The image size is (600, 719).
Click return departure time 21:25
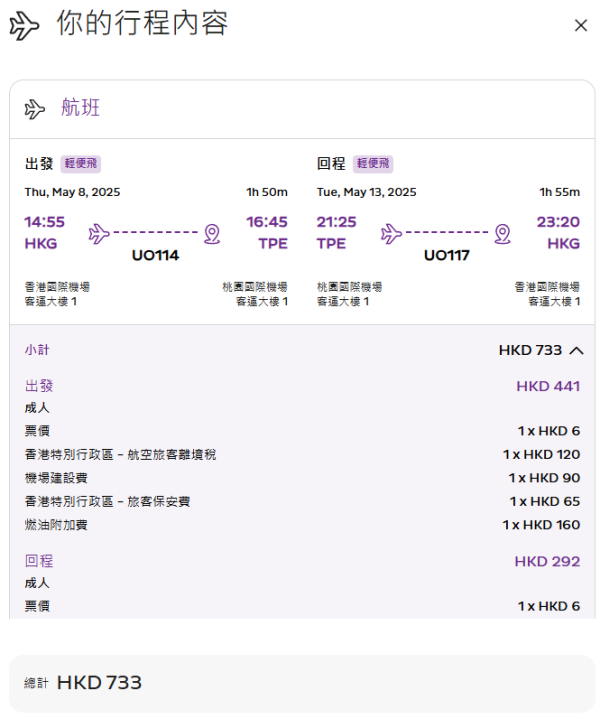click(336, 222)
